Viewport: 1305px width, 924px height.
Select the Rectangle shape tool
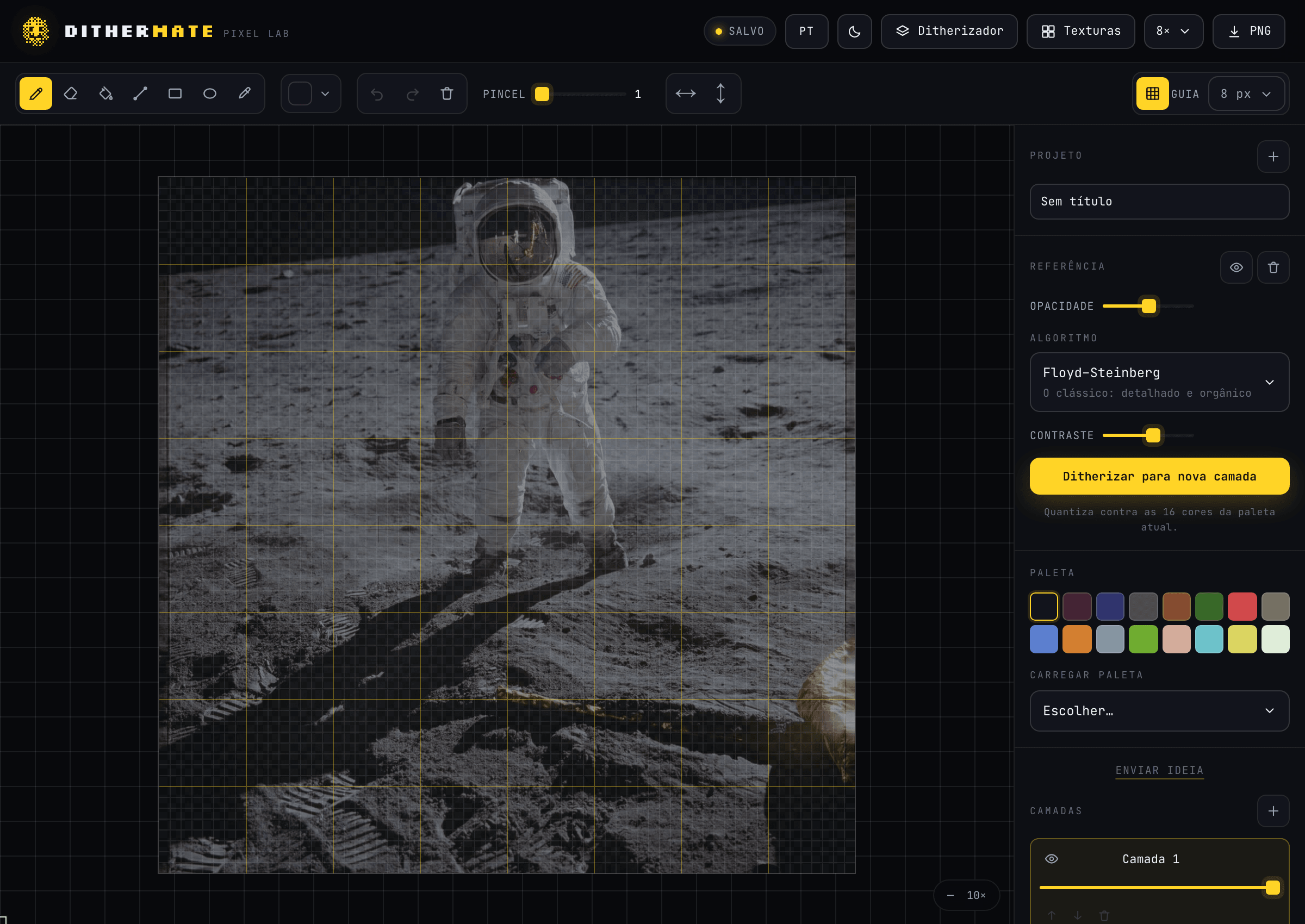click(x=175, y=93)
